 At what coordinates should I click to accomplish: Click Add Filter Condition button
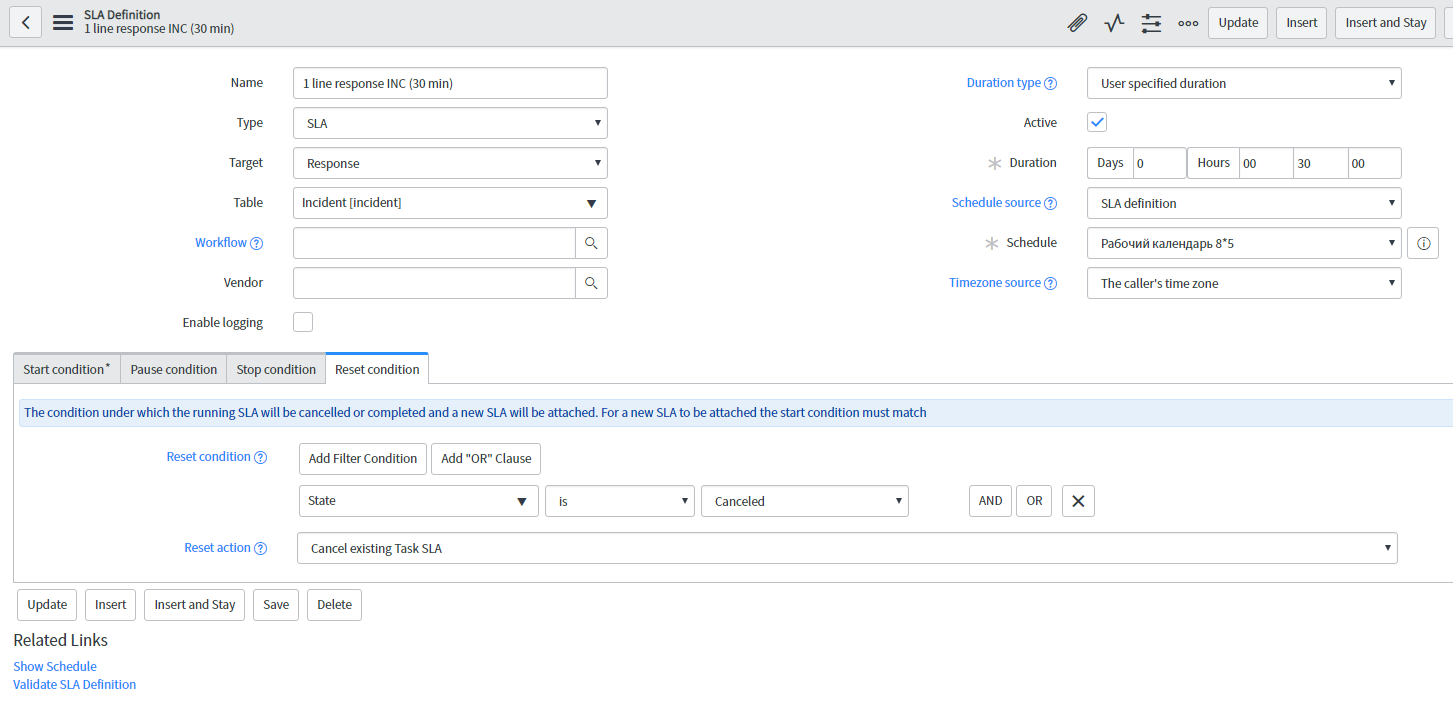click(x=363, y=459)
